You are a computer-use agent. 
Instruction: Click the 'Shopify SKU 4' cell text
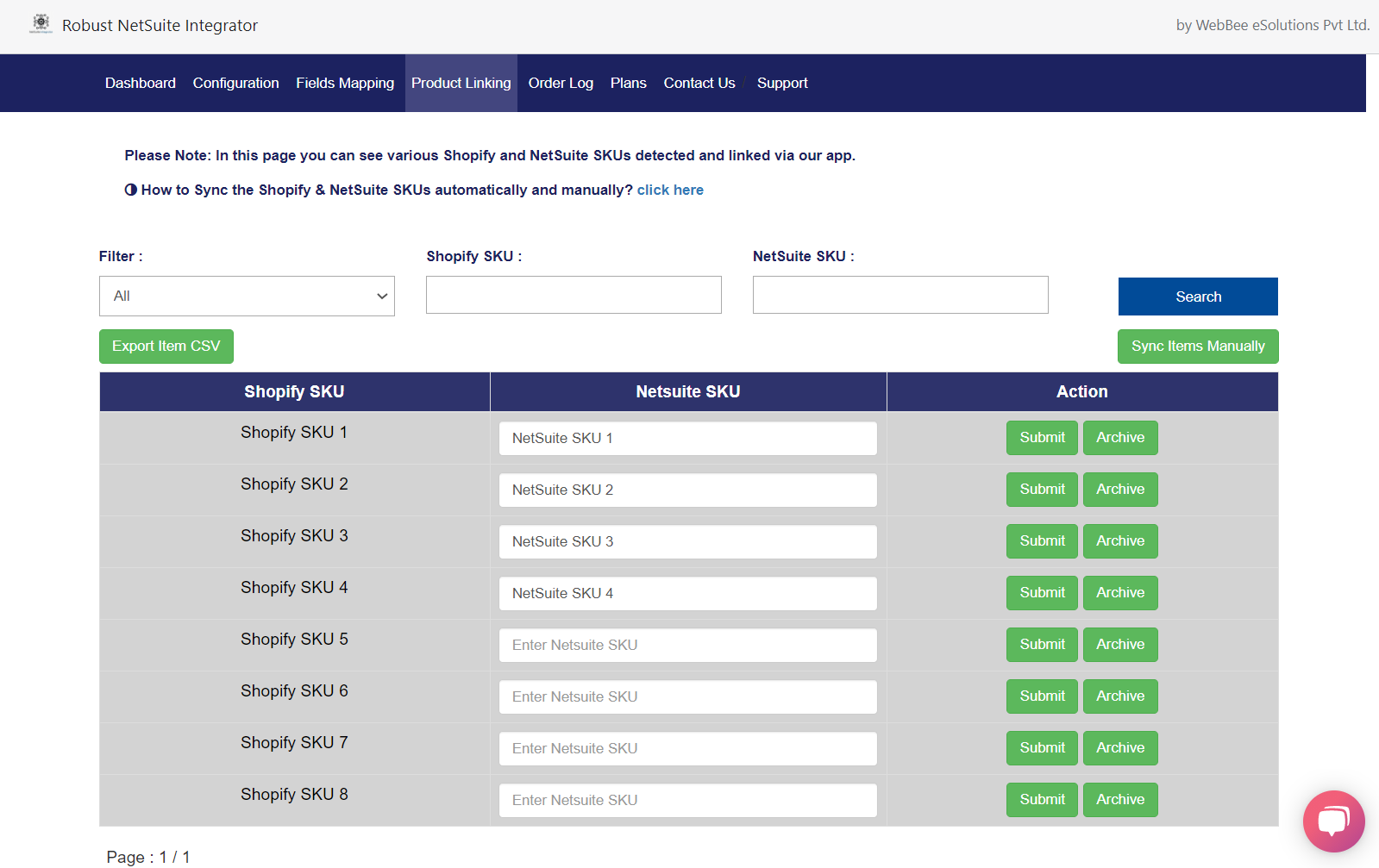point(294,588)
